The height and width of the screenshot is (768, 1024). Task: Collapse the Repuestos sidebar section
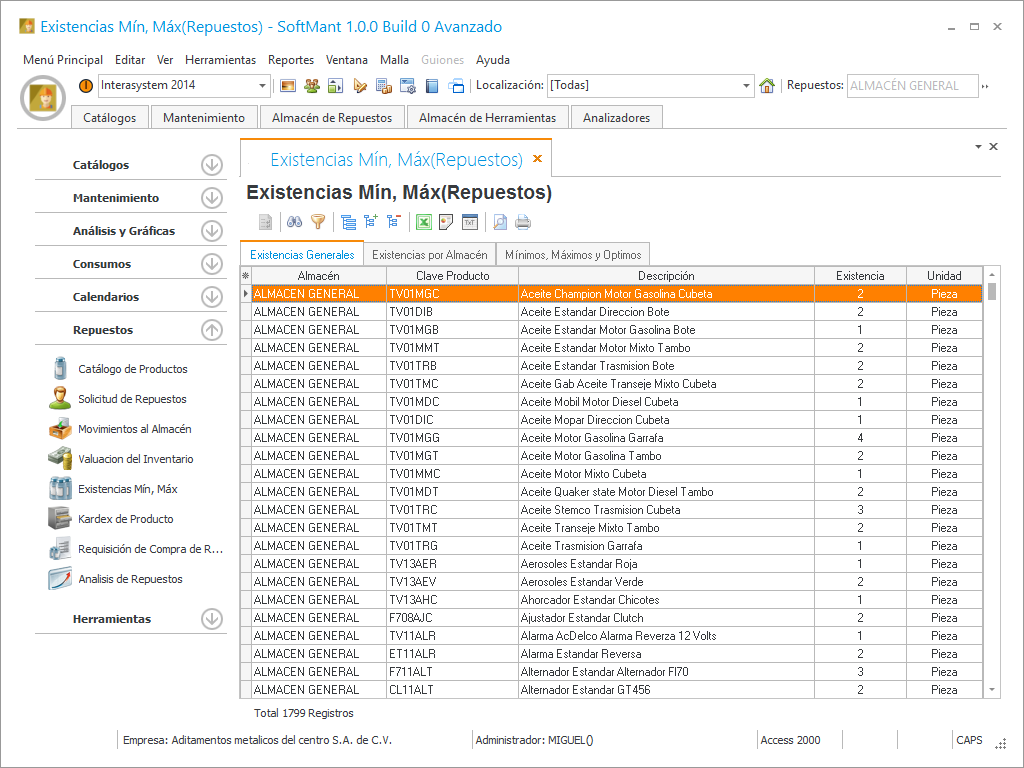(x=211, y=330)
